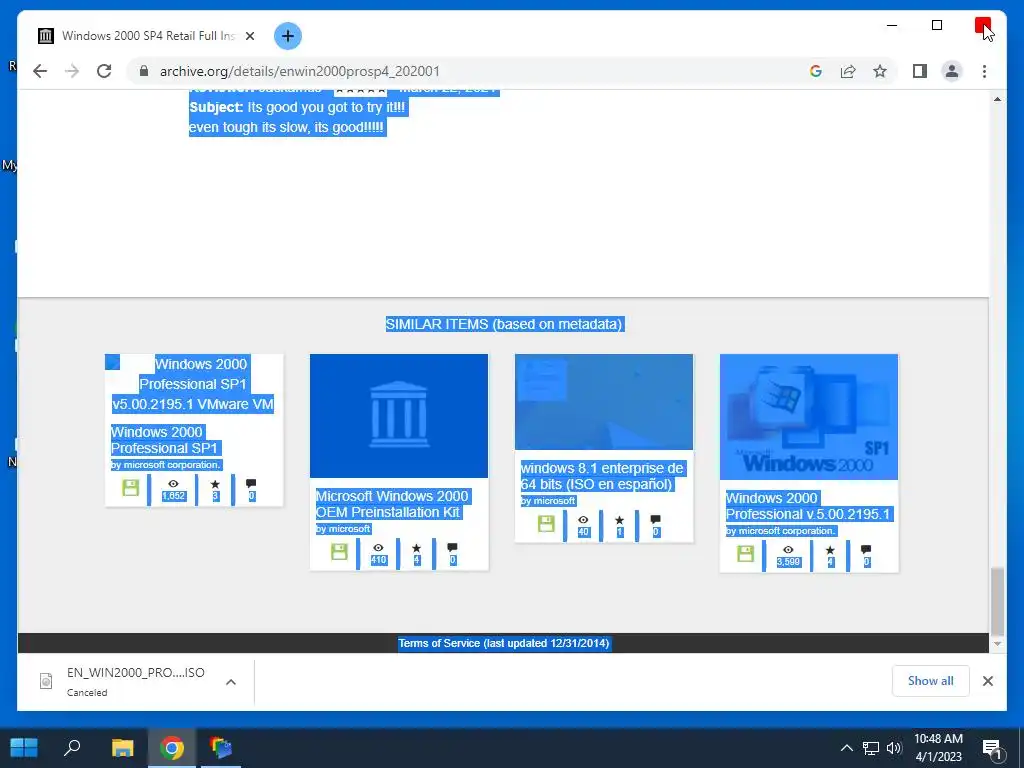Click the scrollbar down arrow
This screenshot has height=768, width=1024.
click(997, 644)
